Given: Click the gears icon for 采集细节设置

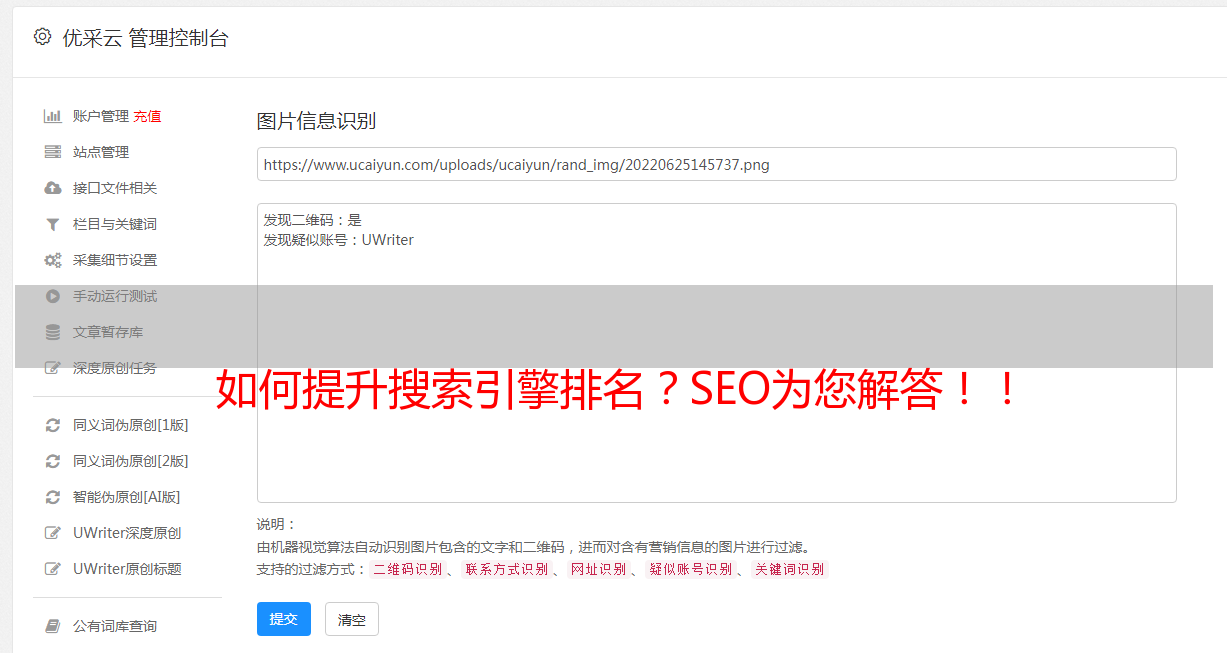Looking at the screenshot, I should (53, 260).
